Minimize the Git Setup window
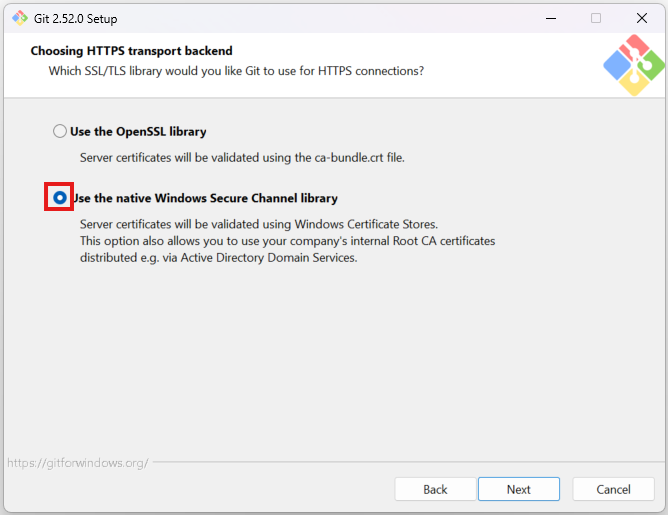 click(550, 18)
